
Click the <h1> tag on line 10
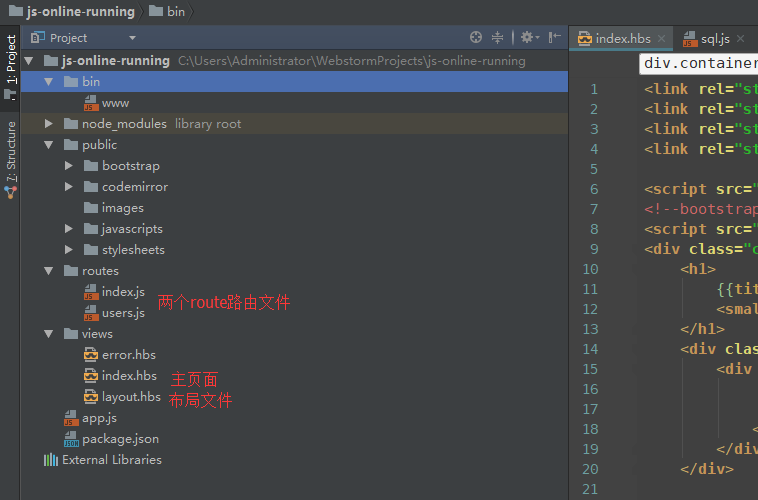tap(698, 269)
